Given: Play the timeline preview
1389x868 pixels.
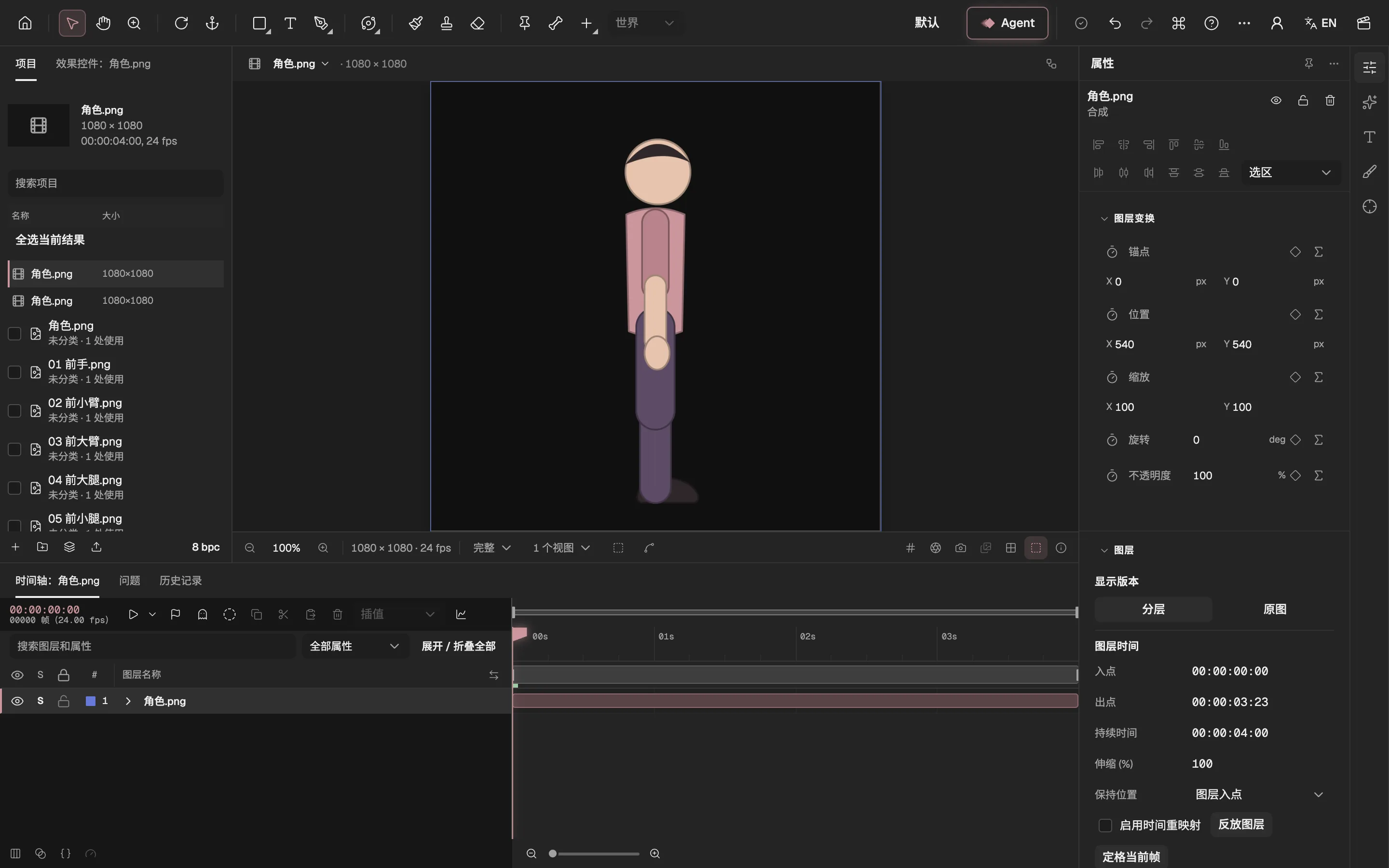Looking at the screenshot, I should pos(133,614).
